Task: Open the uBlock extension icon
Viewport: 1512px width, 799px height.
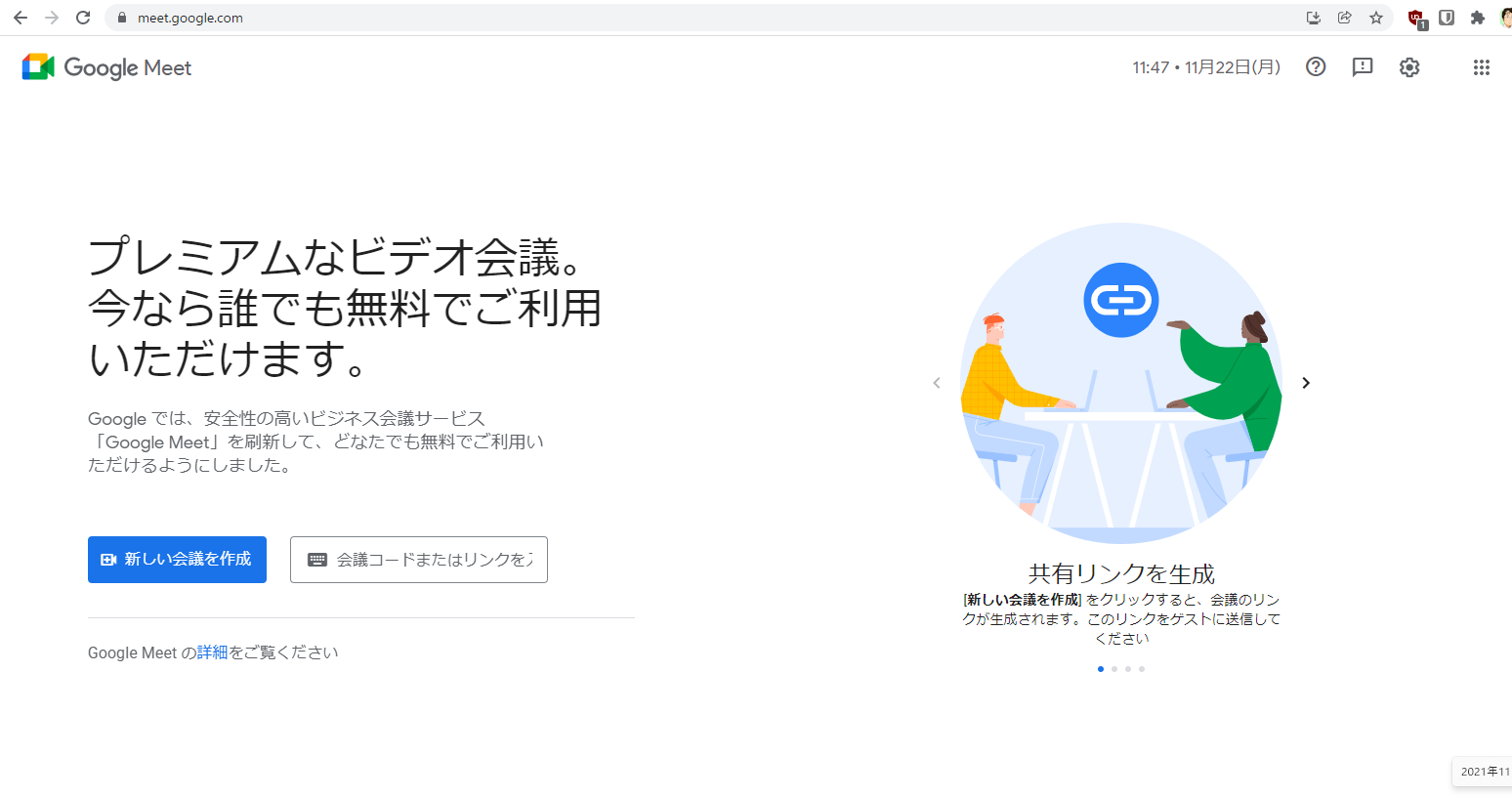Action: coord(1416,18)
